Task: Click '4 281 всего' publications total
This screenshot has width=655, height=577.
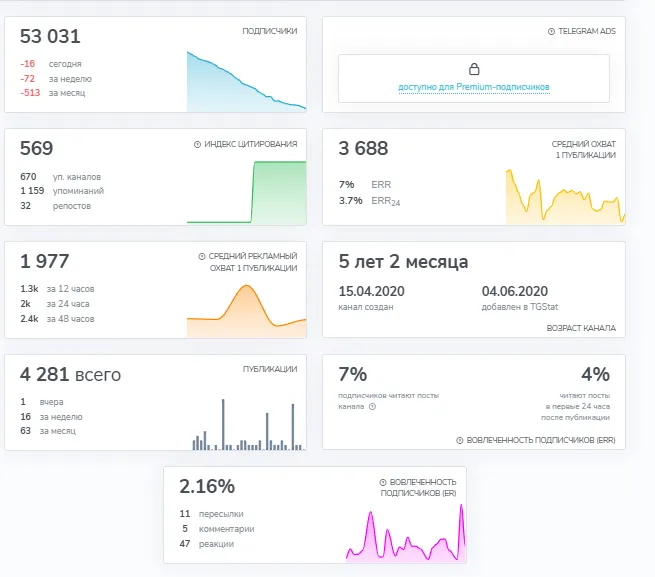Action: 70,374
